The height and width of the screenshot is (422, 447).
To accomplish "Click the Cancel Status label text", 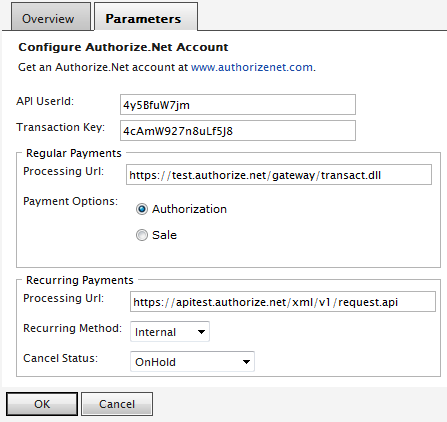I will tap(60, 358).
